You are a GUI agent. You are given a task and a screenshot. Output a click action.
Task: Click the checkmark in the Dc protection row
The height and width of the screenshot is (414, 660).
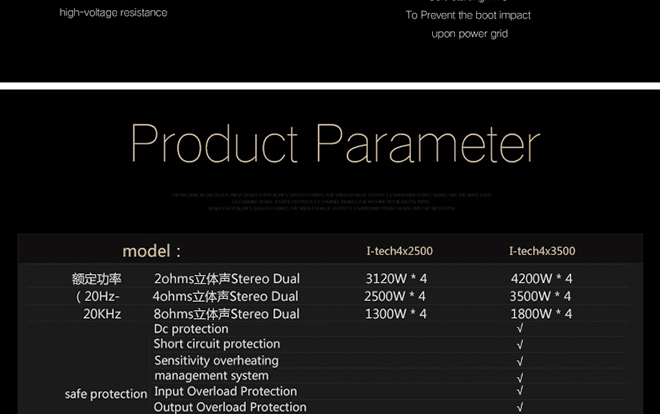pos(520,328)
